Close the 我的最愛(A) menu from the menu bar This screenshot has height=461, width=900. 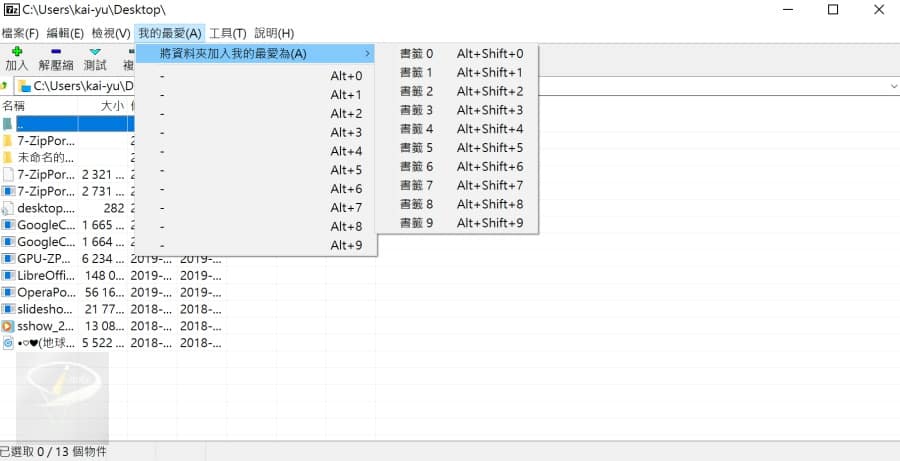170,33
